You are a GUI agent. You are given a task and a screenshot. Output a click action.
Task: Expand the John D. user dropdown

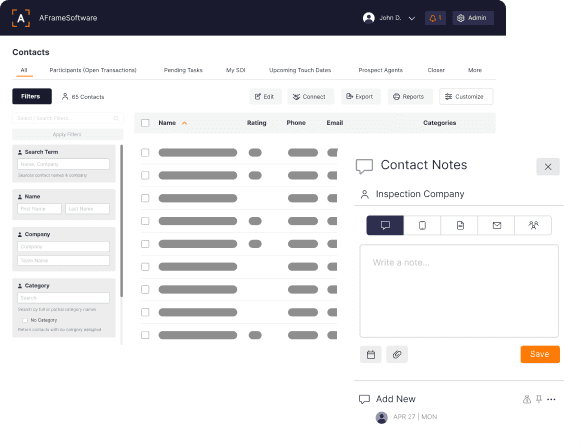tap(412, 18)
